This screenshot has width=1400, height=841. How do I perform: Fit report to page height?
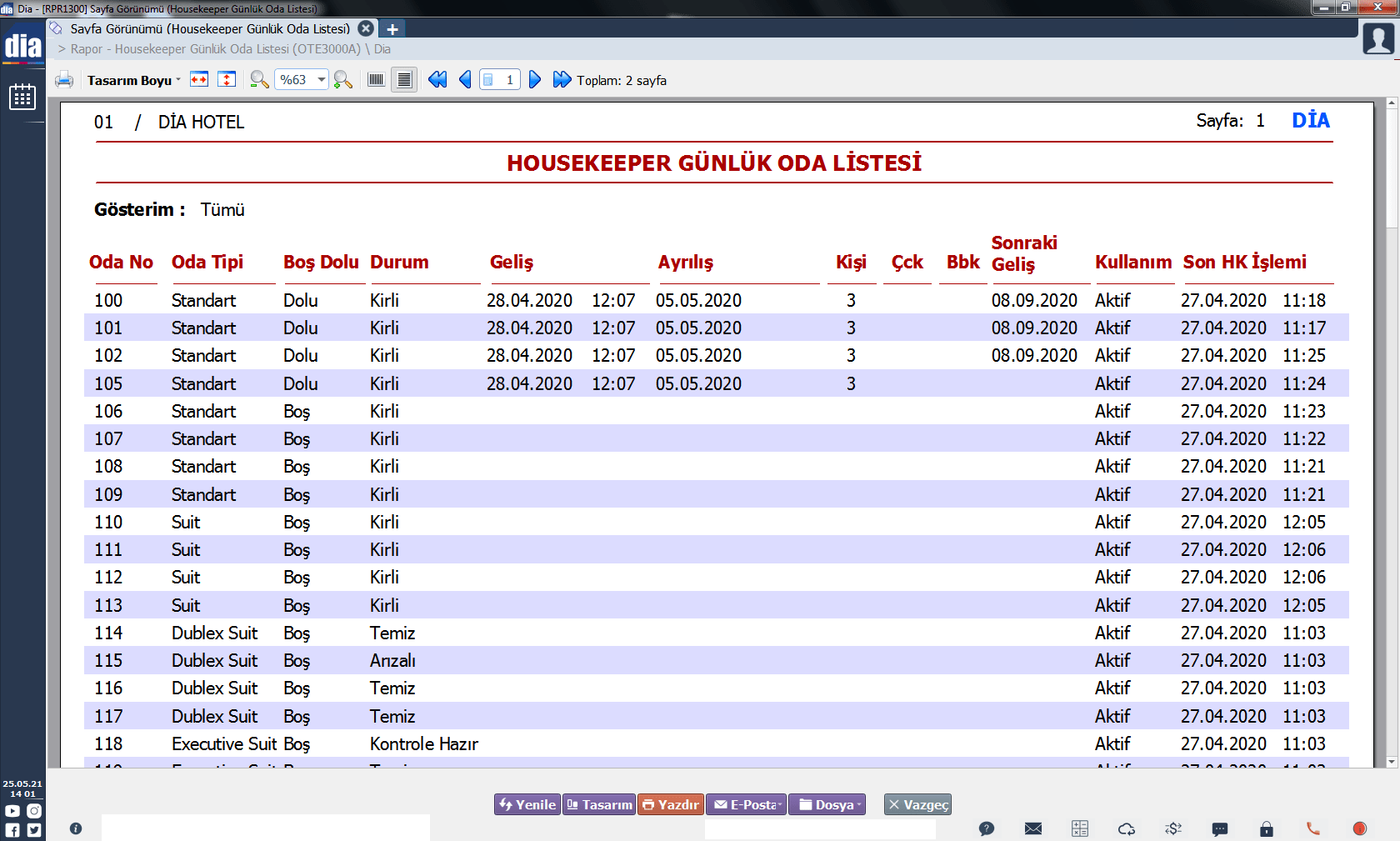227,80
